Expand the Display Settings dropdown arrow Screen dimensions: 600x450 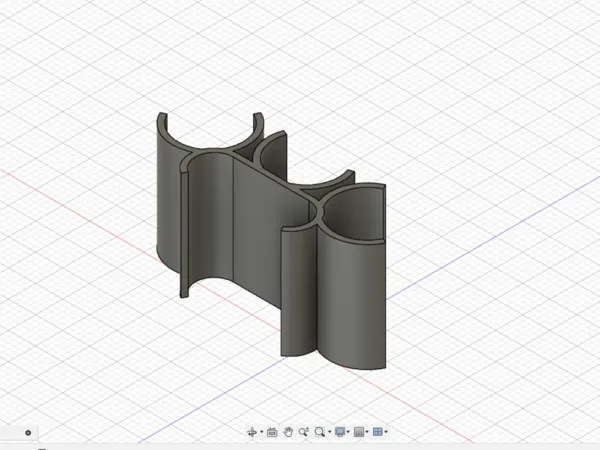click(x=348, y=432)
